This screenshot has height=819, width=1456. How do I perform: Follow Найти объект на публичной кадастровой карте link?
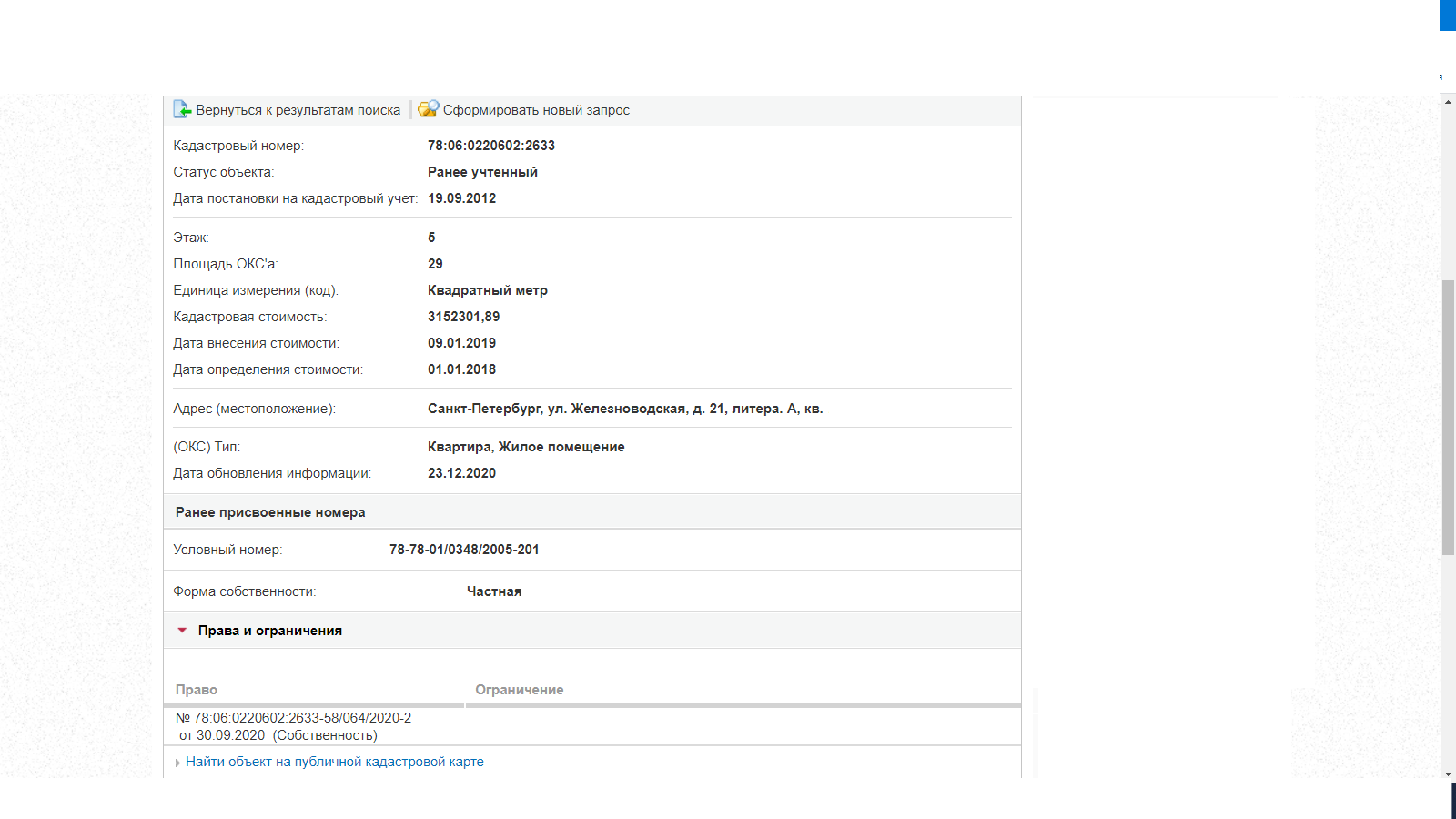point(334,762)
